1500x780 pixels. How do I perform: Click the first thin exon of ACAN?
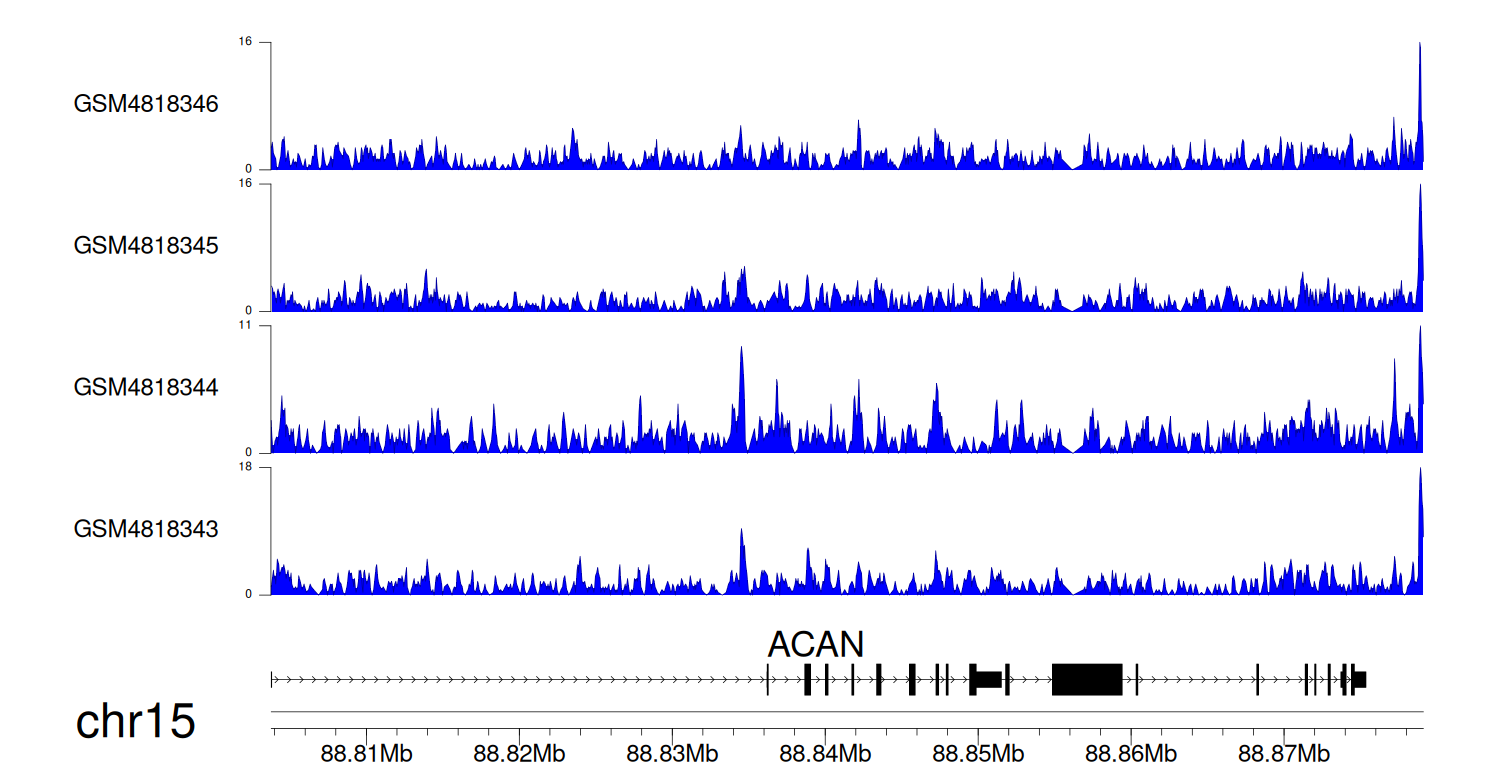(x=767, y=679)
